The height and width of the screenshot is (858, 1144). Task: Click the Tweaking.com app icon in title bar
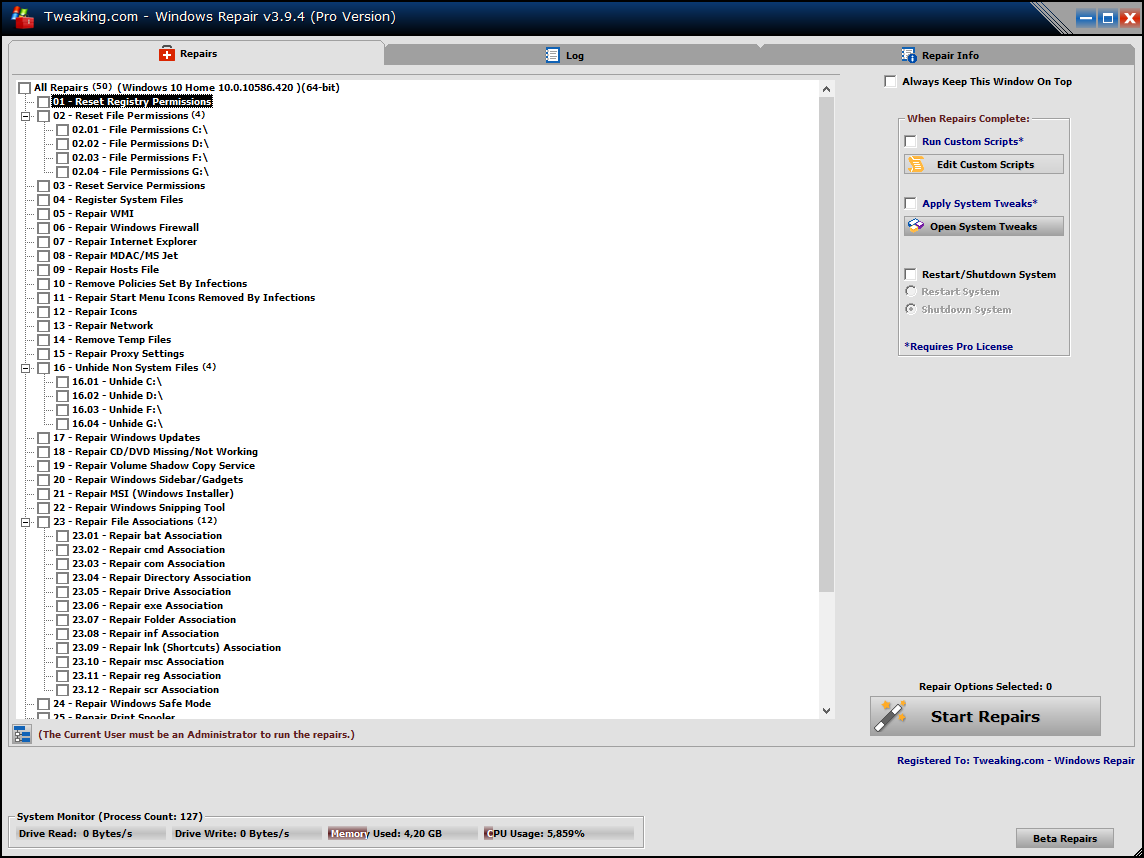(x=23, y=17)
